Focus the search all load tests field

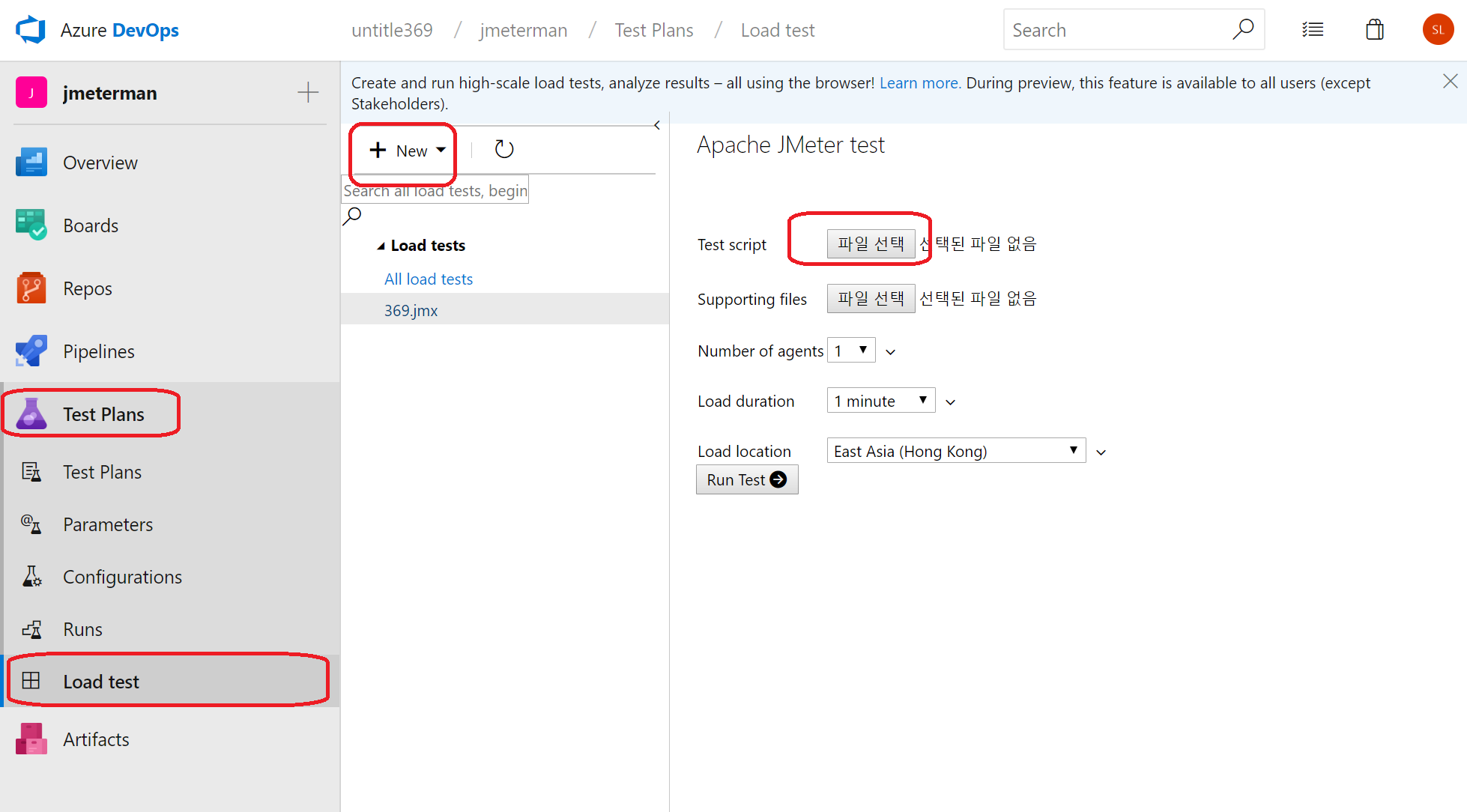point(435,190)
